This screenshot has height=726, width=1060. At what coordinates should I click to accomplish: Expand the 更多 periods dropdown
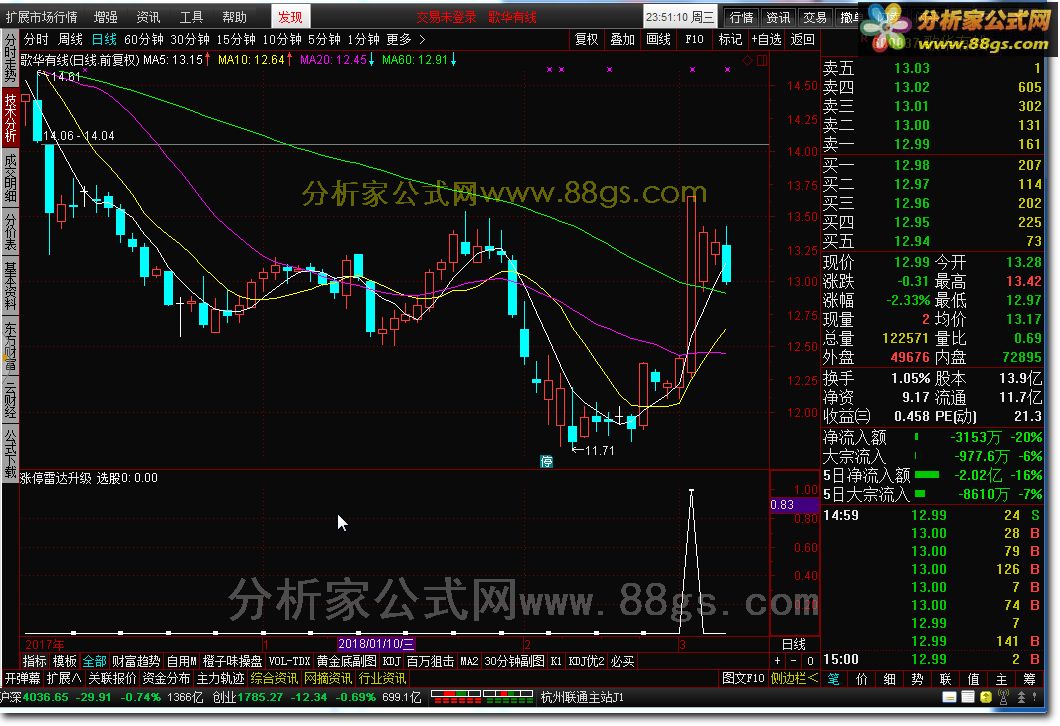(406, 40)
